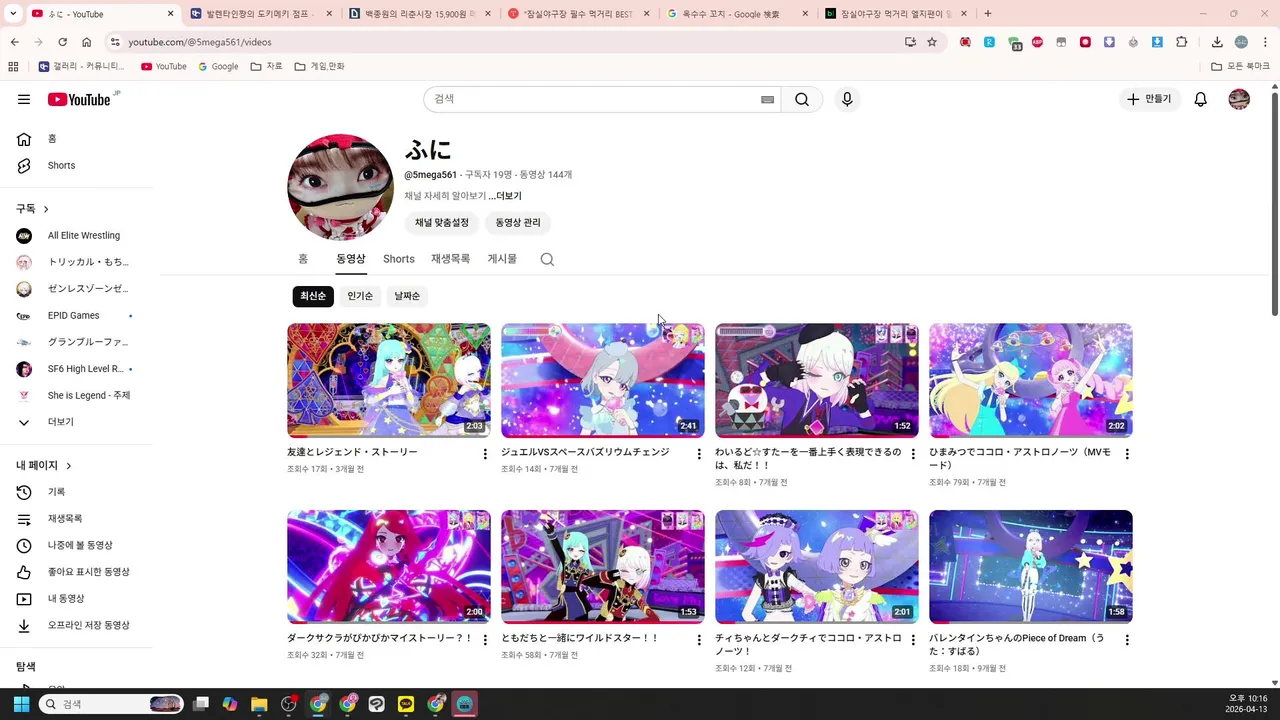Switch to channel 홈 tab

[303, 259]
